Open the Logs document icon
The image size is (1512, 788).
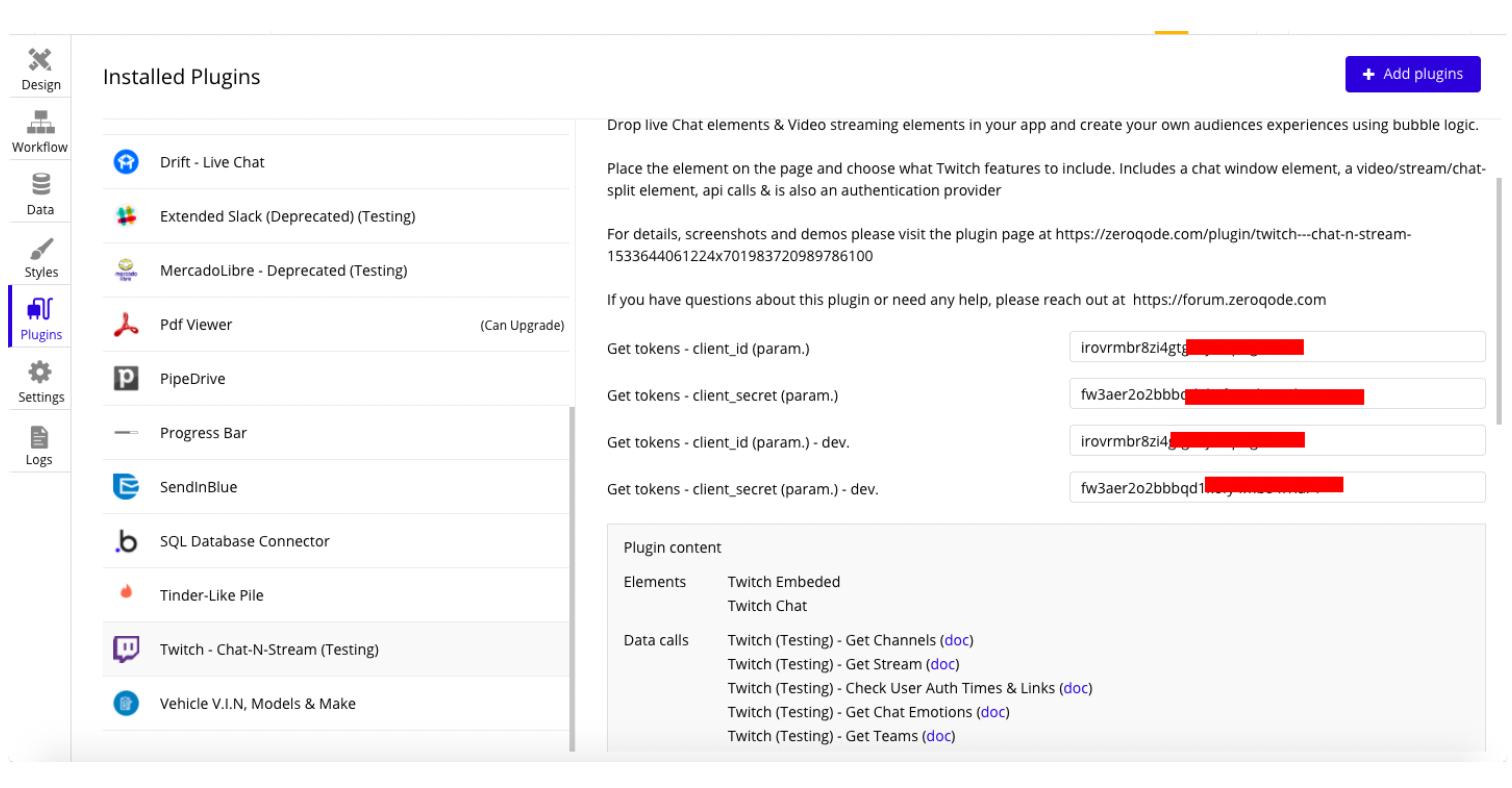pos(40,437)
